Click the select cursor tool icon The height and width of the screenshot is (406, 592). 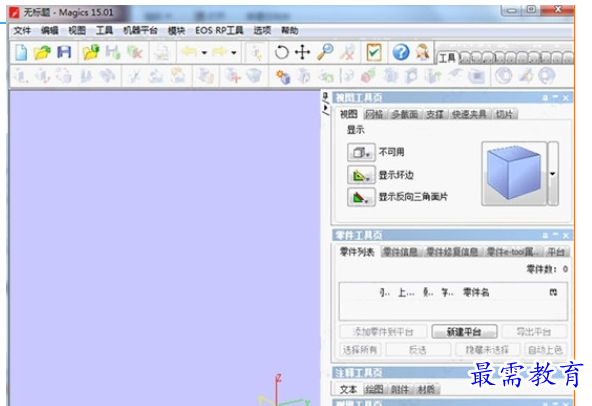(x=257, y=52)
